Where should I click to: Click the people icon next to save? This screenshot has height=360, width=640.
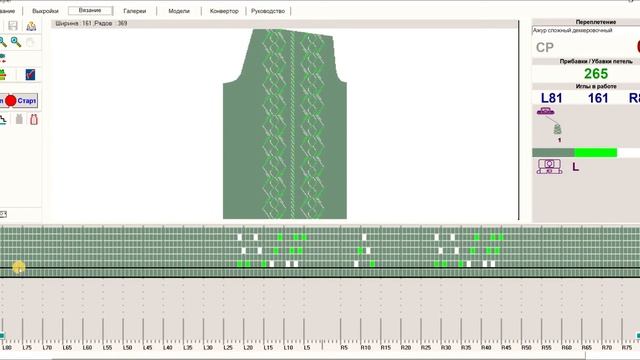tap(31, 26)
